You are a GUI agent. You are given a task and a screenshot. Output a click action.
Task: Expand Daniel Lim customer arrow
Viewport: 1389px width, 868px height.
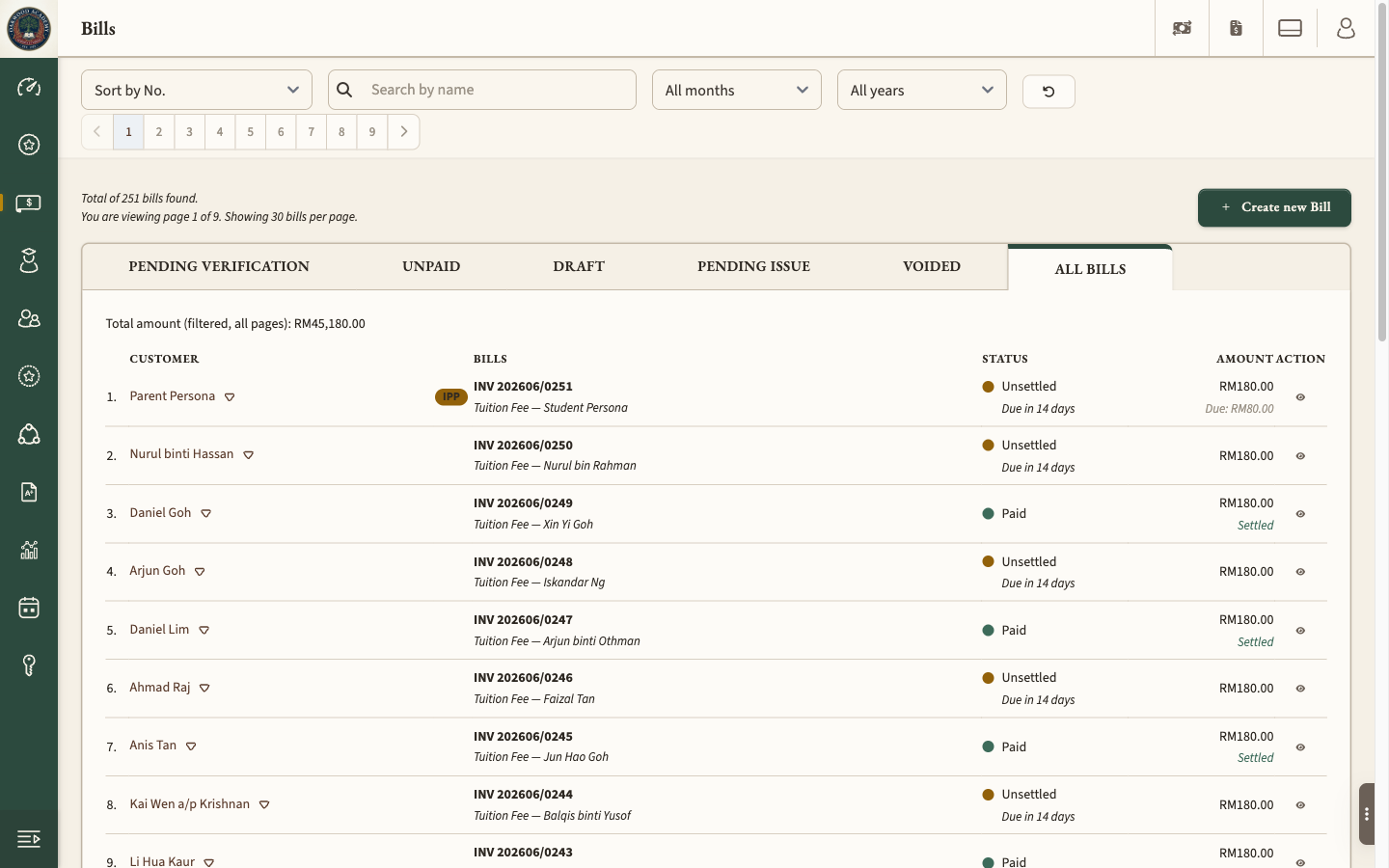point(204,630)
